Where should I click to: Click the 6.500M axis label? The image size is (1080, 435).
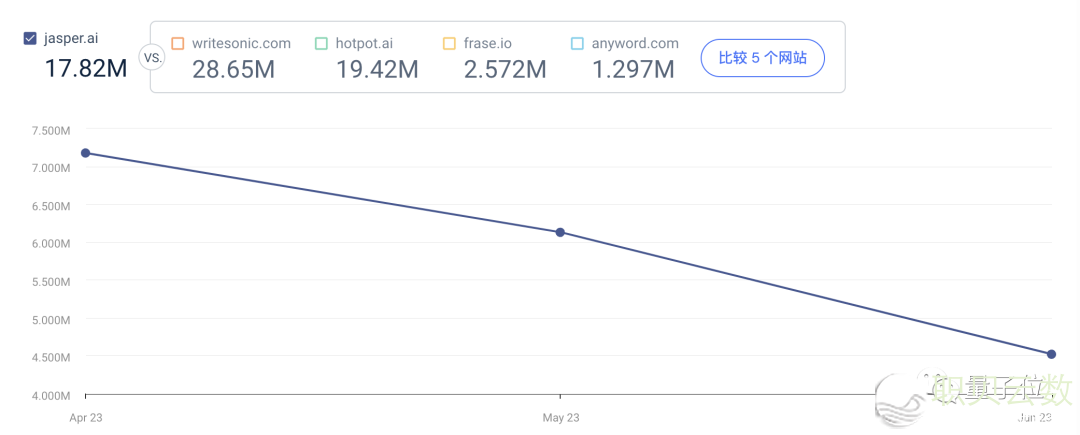click(x=51, y=205)
